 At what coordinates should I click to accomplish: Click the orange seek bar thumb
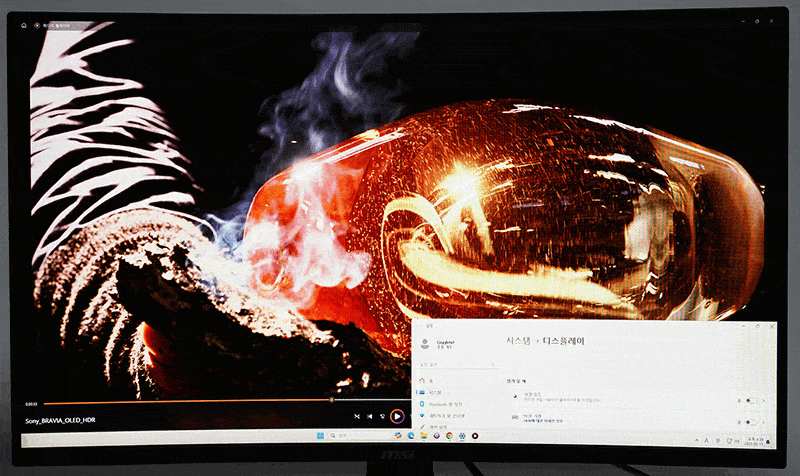point(332,400)
